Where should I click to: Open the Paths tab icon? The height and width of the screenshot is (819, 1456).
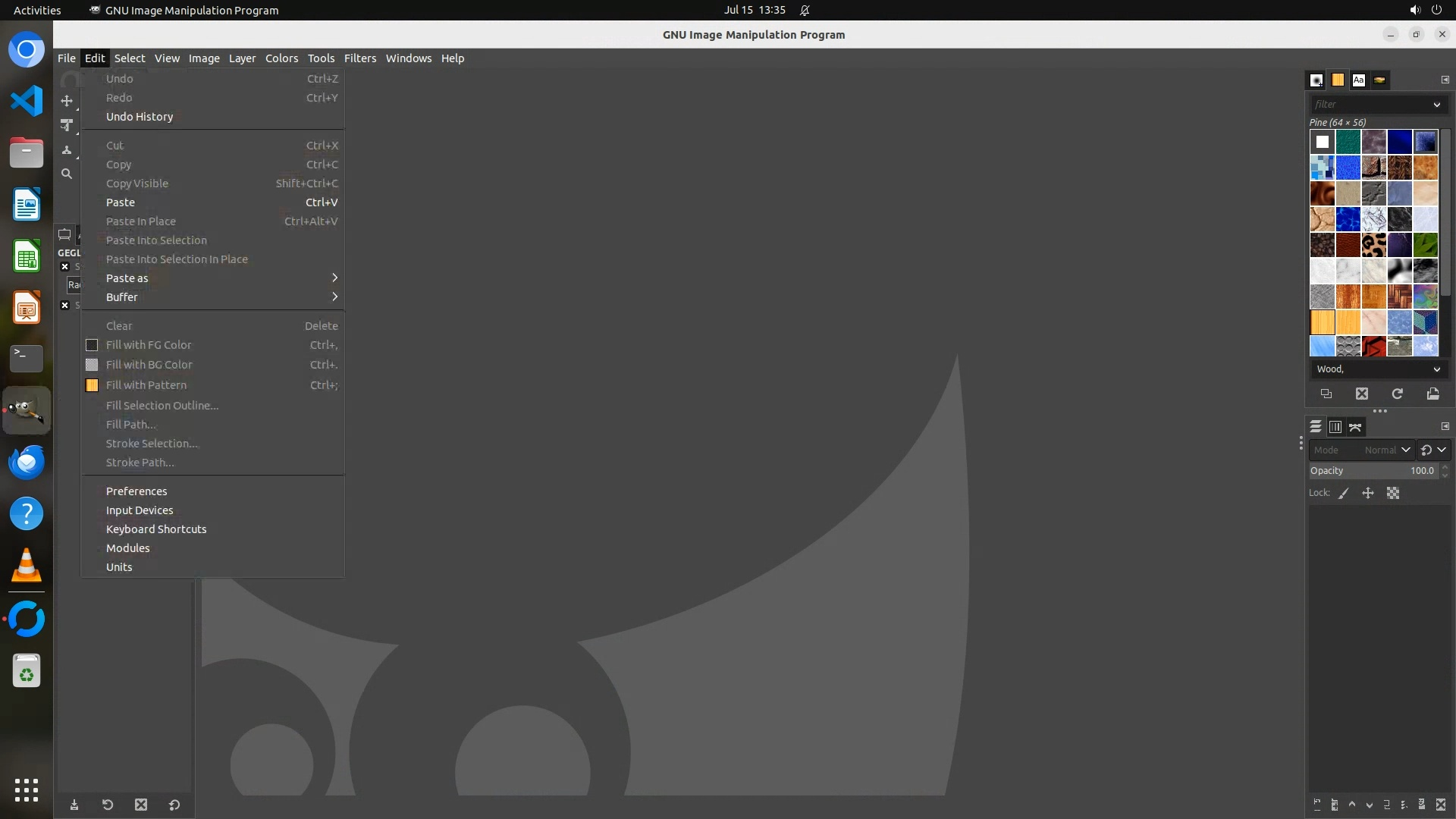[1355, 427]
